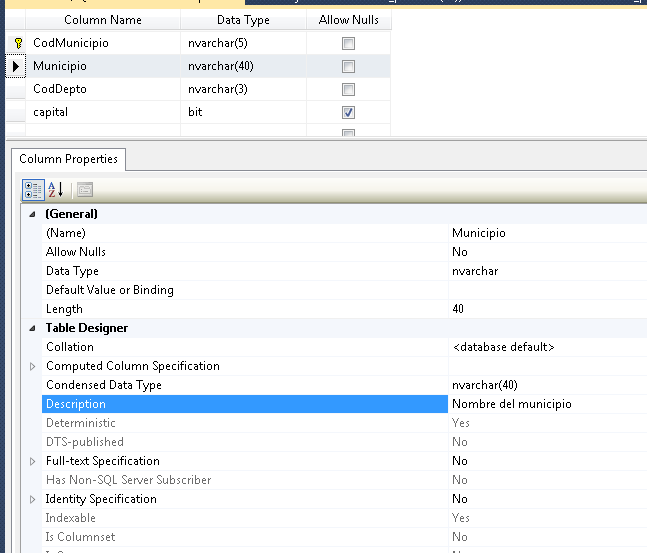Select the bit data type cell for capital

244,112
